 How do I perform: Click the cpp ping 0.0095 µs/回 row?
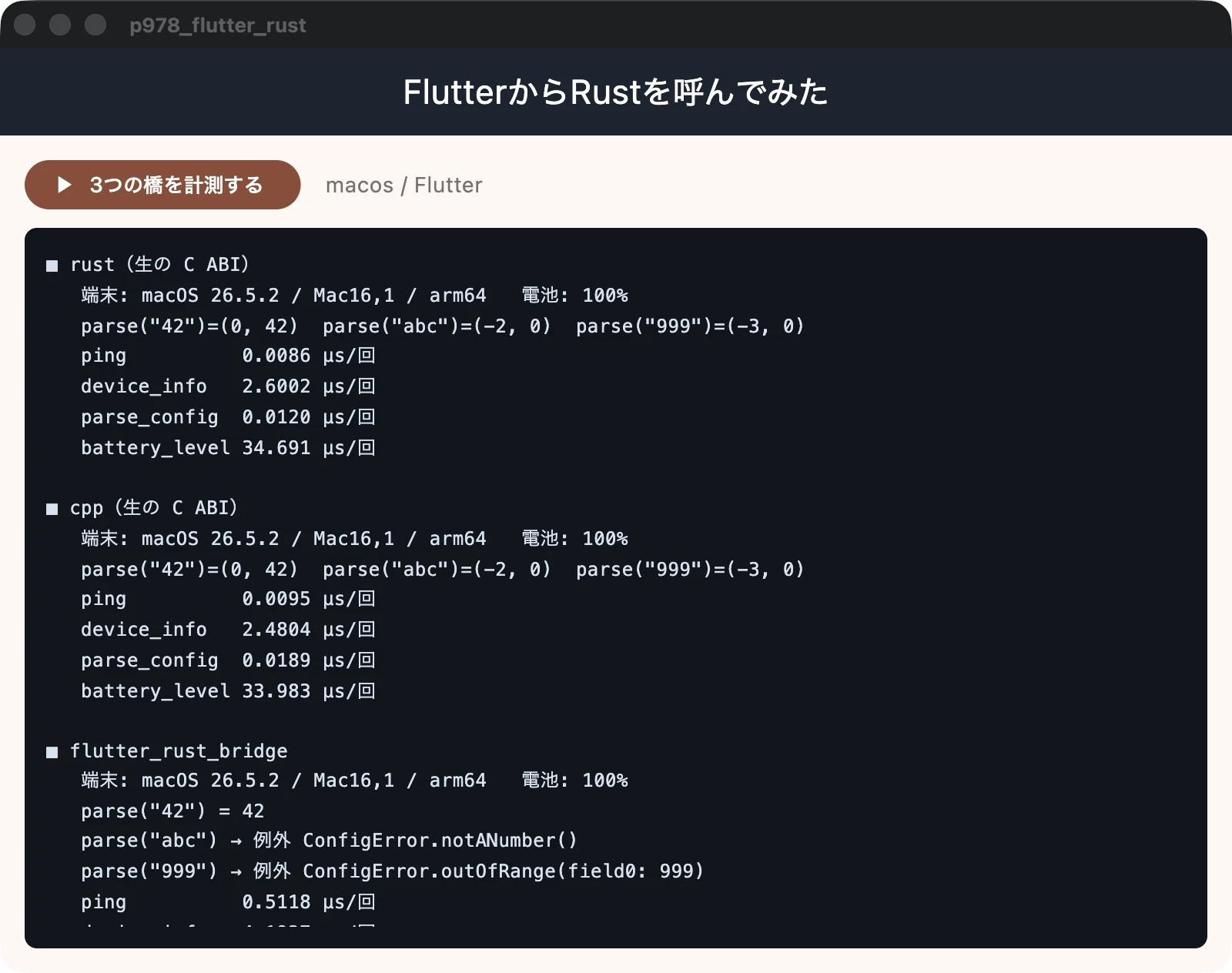point(228,599)
